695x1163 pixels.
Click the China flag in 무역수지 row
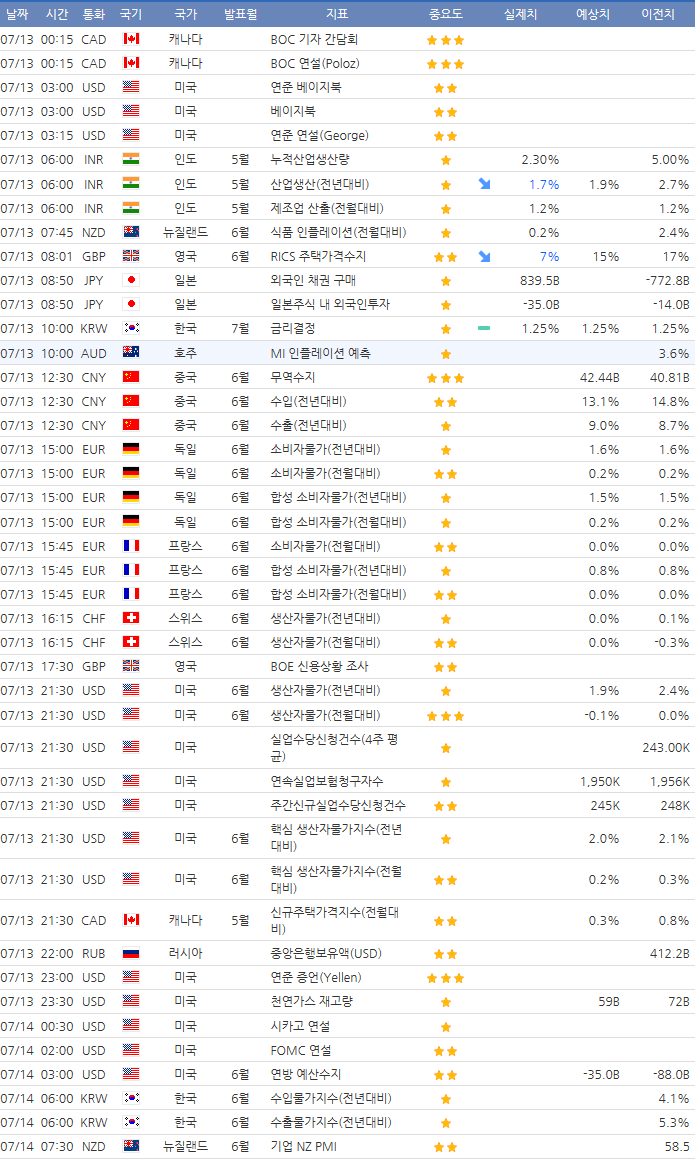(x=131, y=377)
